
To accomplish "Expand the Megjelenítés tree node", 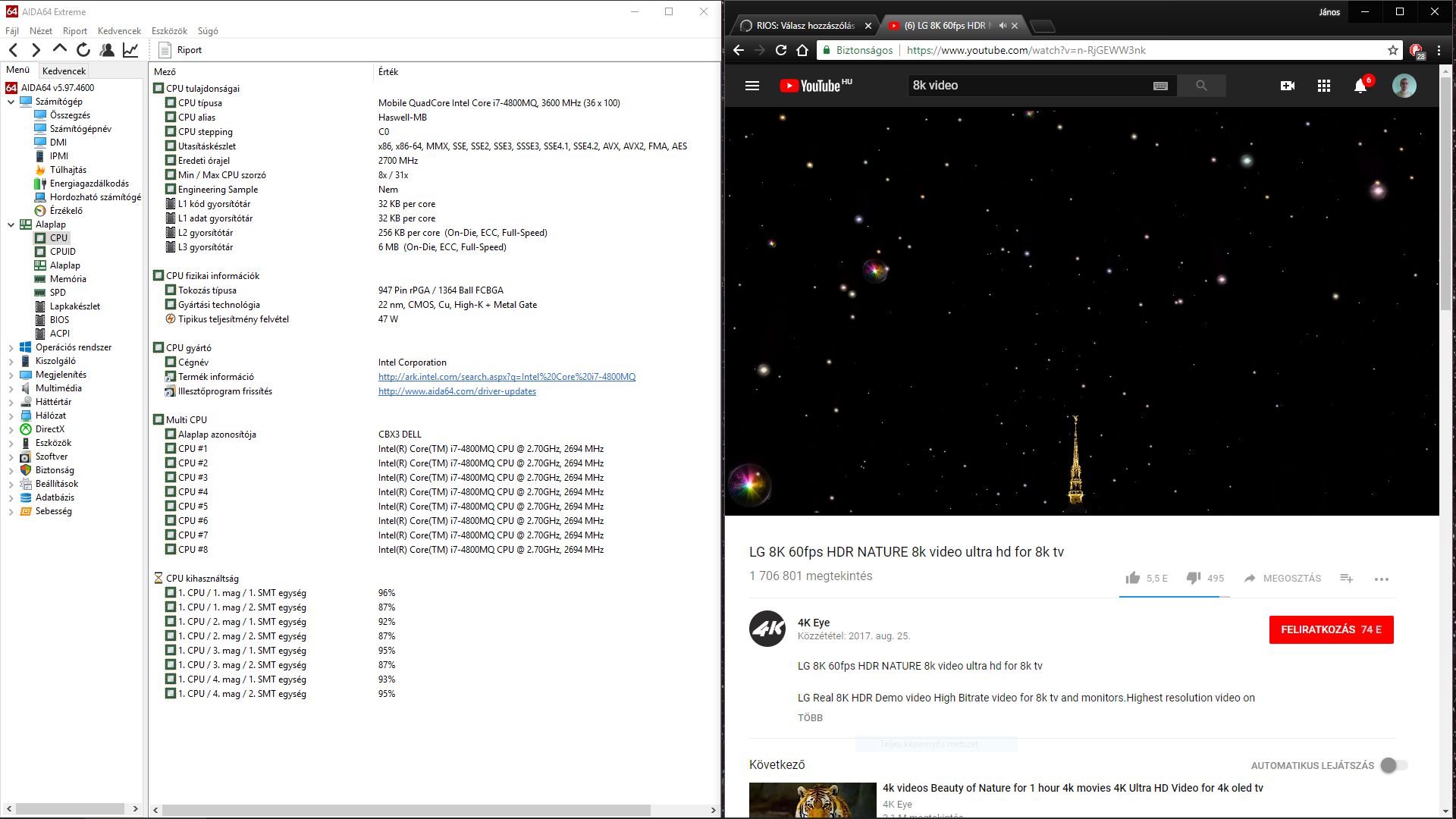I will pyautogui.click(x=11, y=375).
